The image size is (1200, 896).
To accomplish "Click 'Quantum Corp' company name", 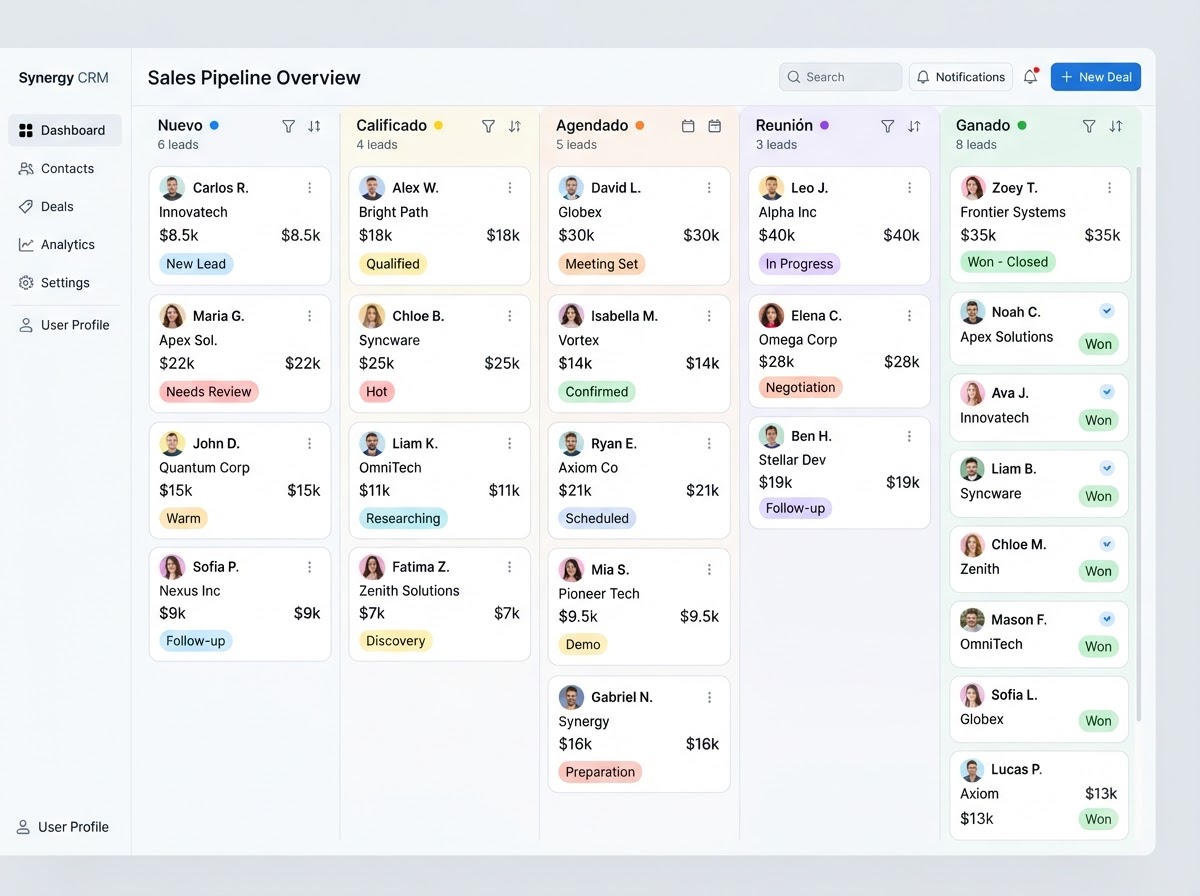I will (204, 467).
